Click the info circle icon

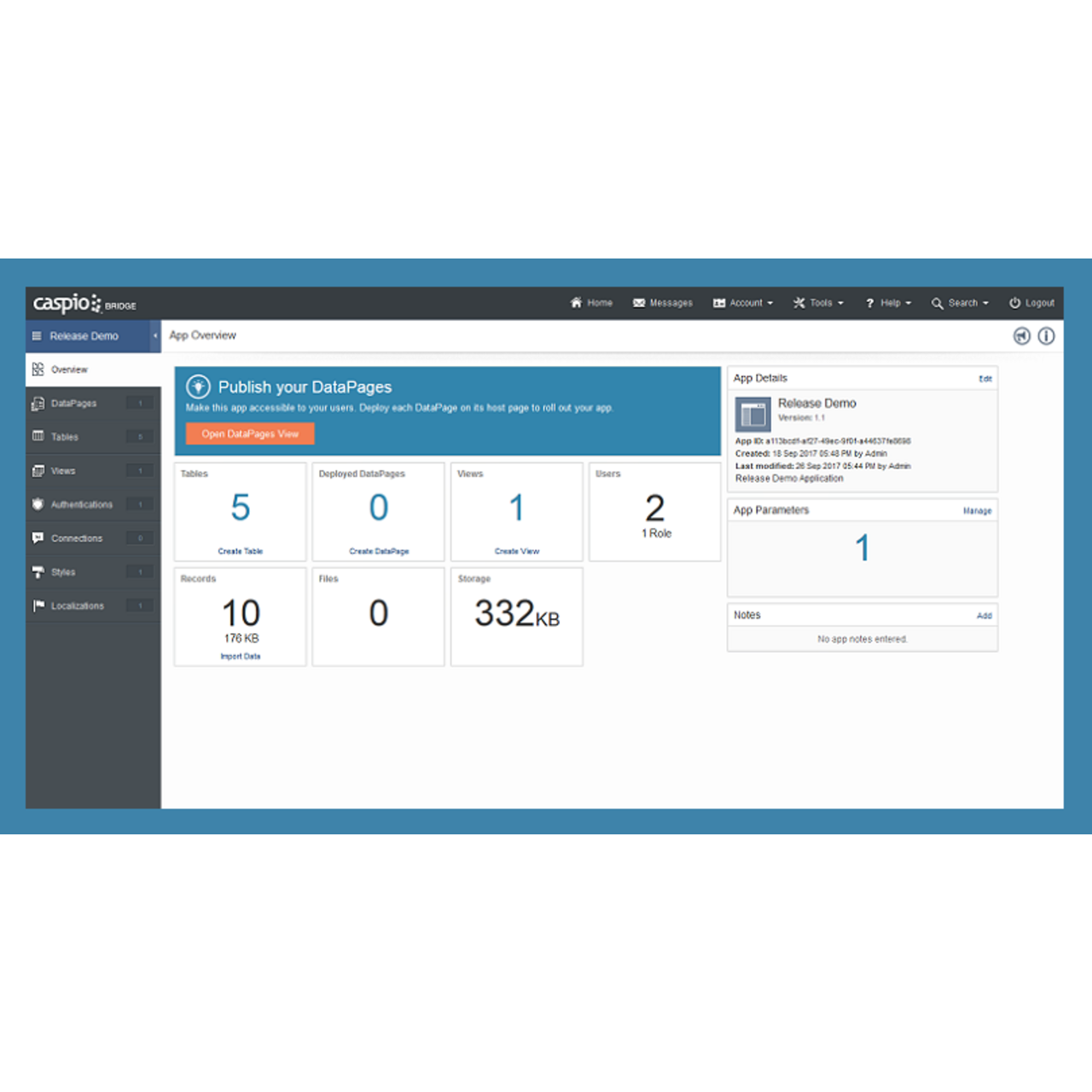click(1046, 336)
